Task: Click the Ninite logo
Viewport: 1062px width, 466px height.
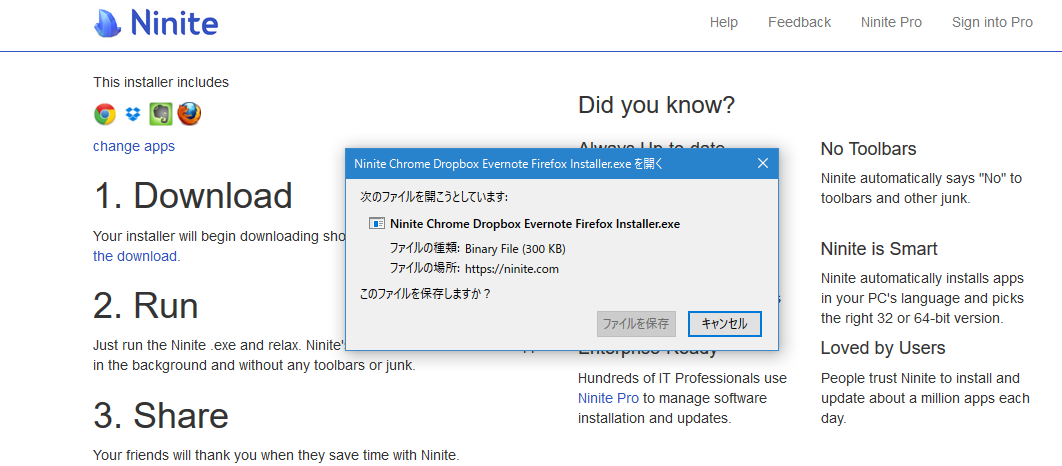Action: [x=156, y=23]
